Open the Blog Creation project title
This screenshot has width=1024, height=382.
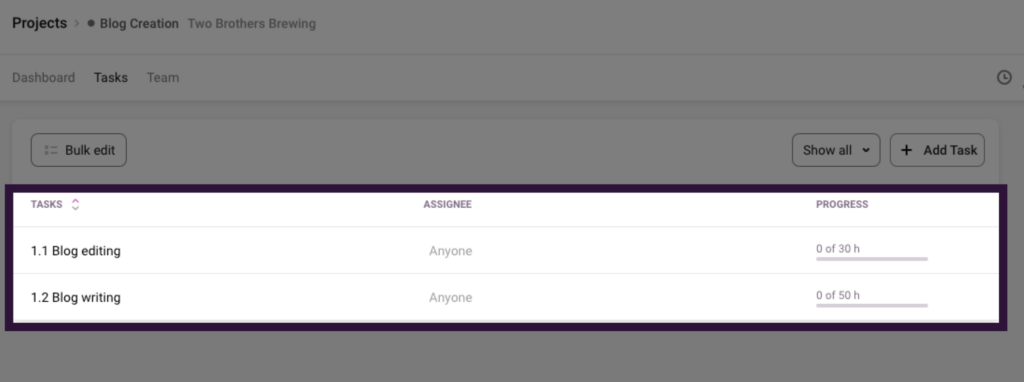[139, 24]
